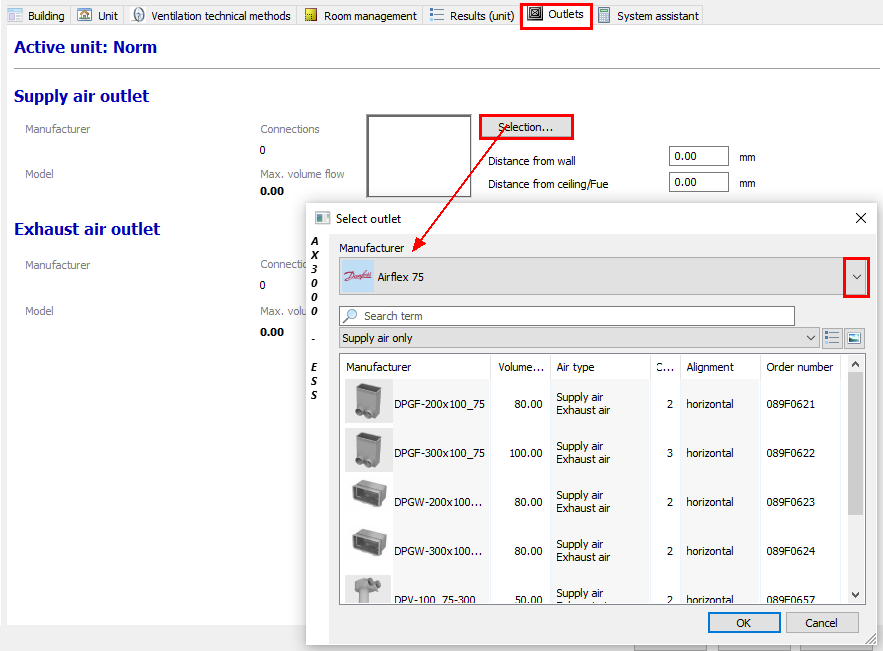Select row with order number 089F0621
883x651 pixels.
pyautogui.click(x=591, y=404)
